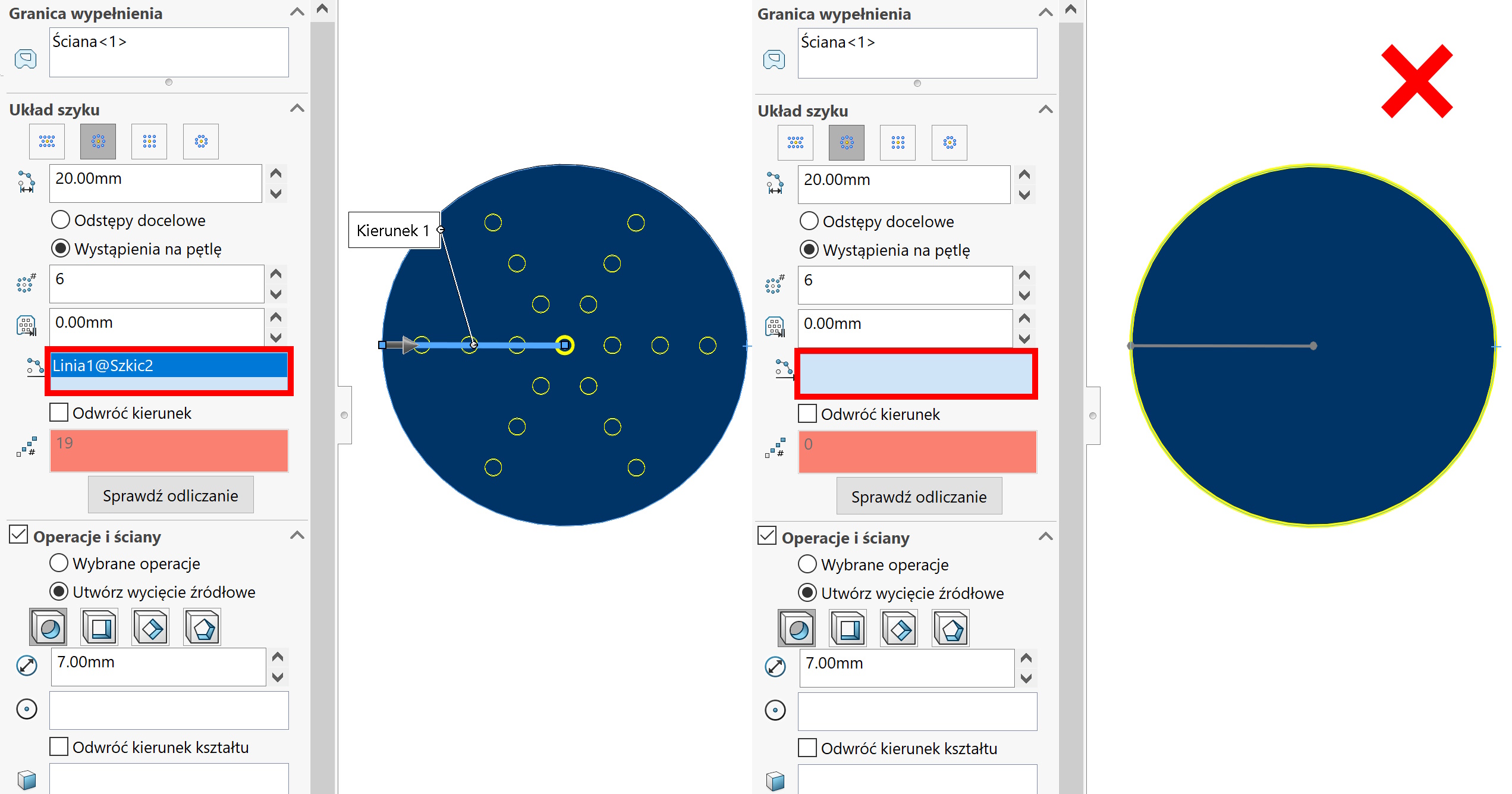Click the 7.00mm diameter field in left panel
This screenshot has height=794, width=1512.
point(158,667)
